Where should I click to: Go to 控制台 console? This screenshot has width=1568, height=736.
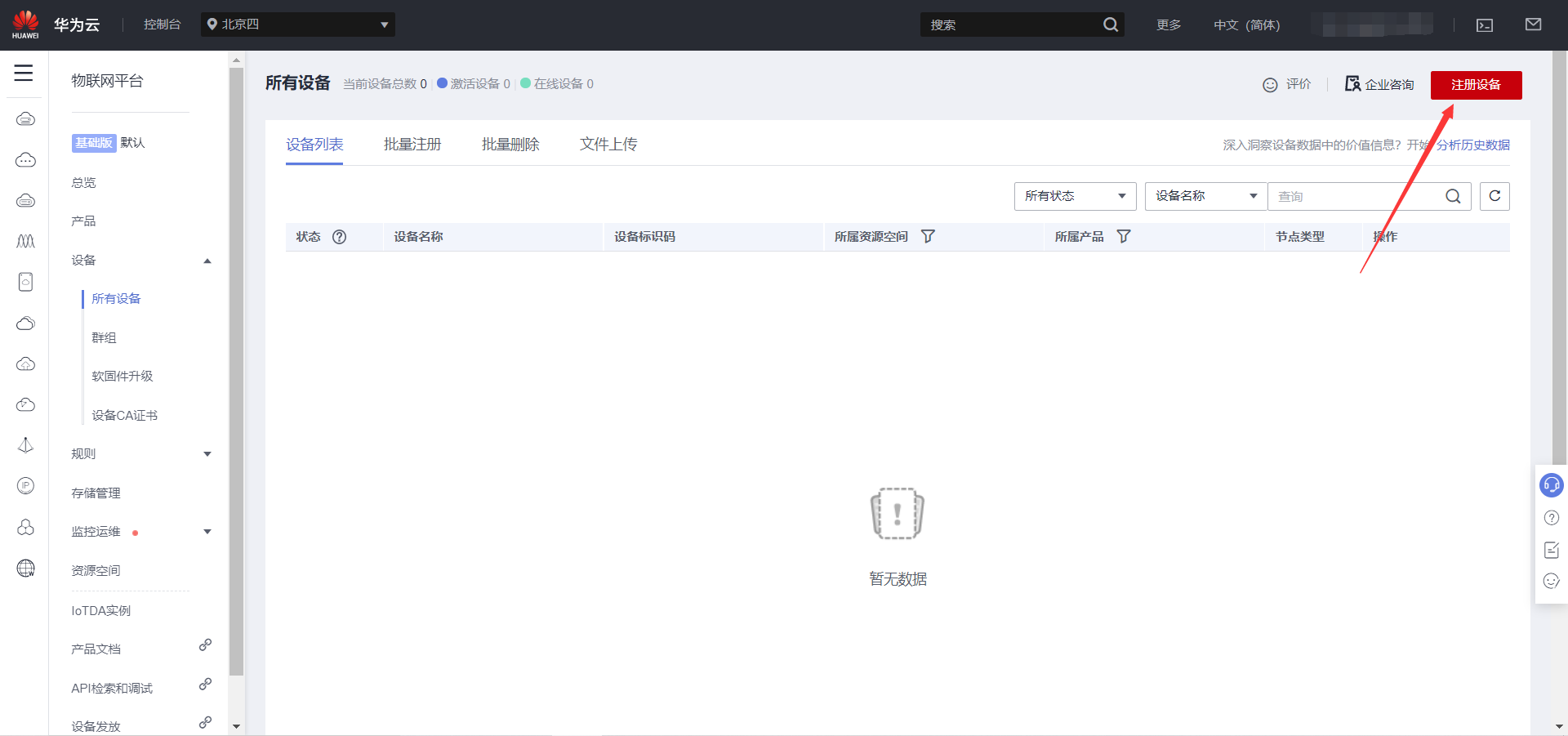pos(162,25)
